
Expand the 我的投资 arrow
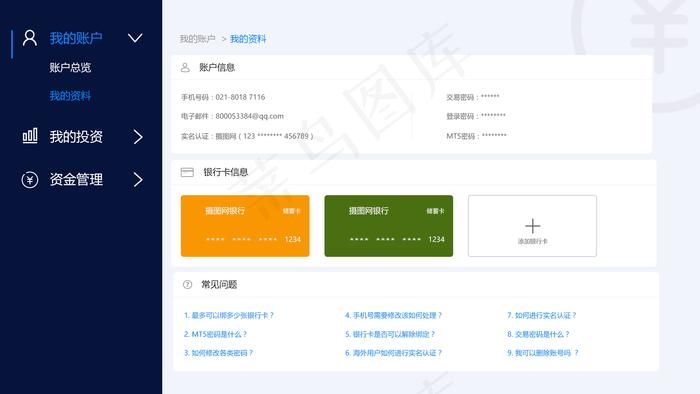click(138, 137)
